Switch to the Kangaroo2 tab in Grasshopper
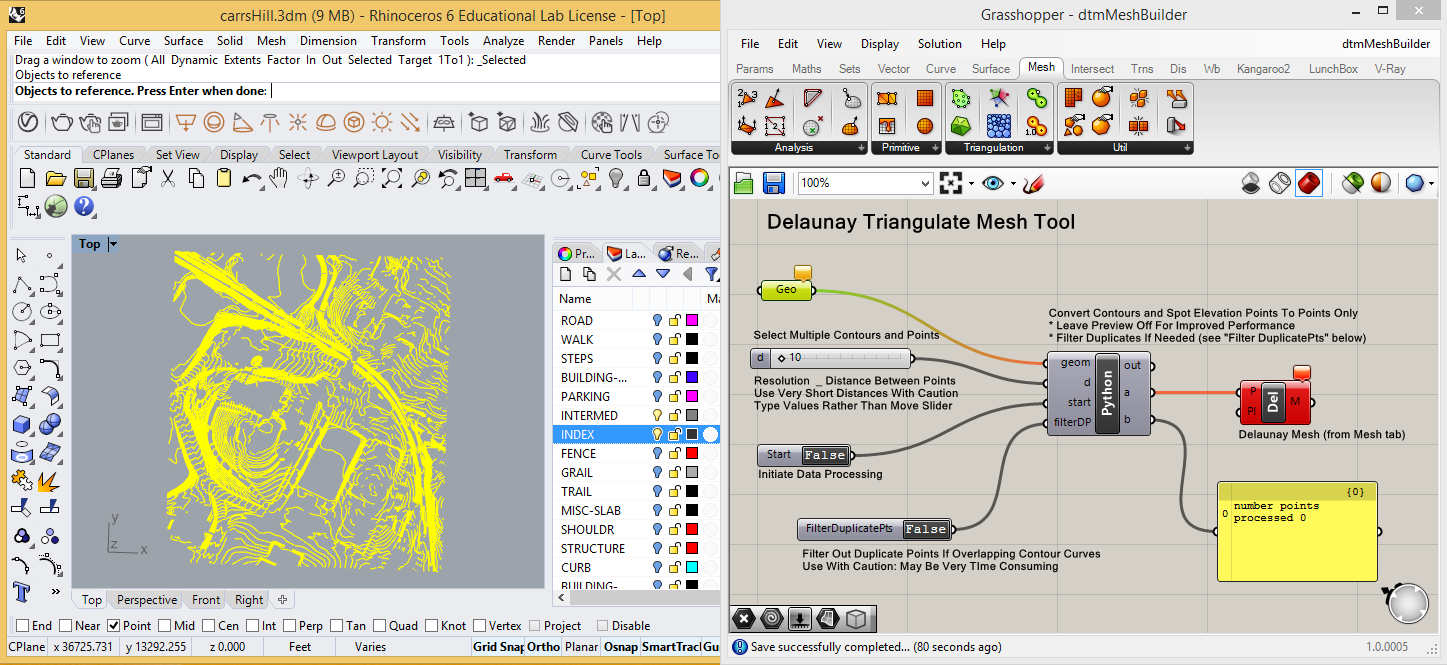The width and height of the screenshot is (1447, 665). coord(1263,69)
